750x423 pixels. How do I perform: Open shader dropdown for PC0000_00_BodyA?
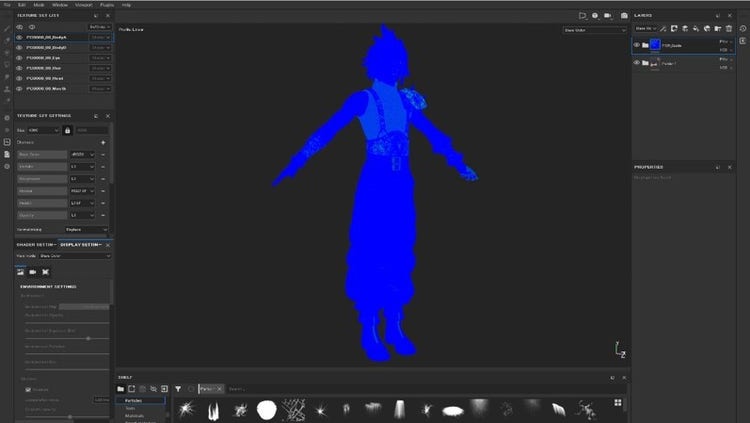100,37
